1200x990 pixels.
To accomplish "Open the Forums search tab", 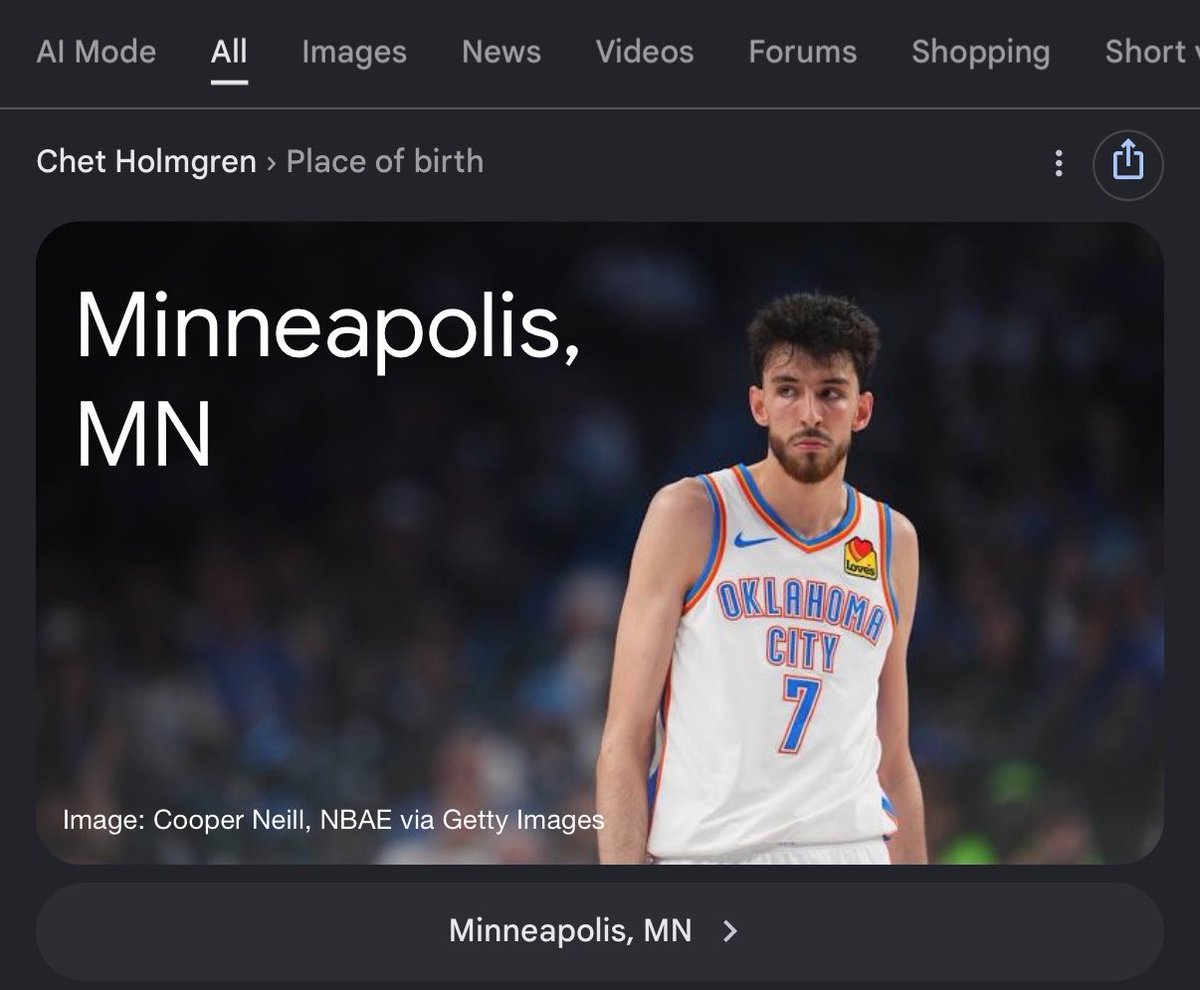I will pos(802,52).
